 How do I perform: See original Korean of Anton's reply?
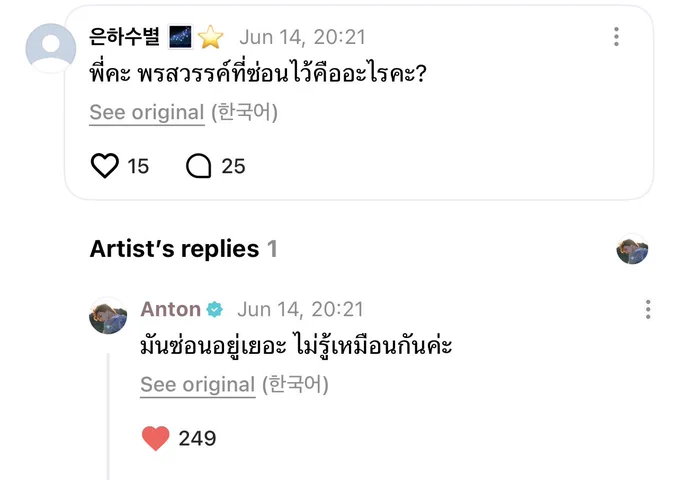198,385
